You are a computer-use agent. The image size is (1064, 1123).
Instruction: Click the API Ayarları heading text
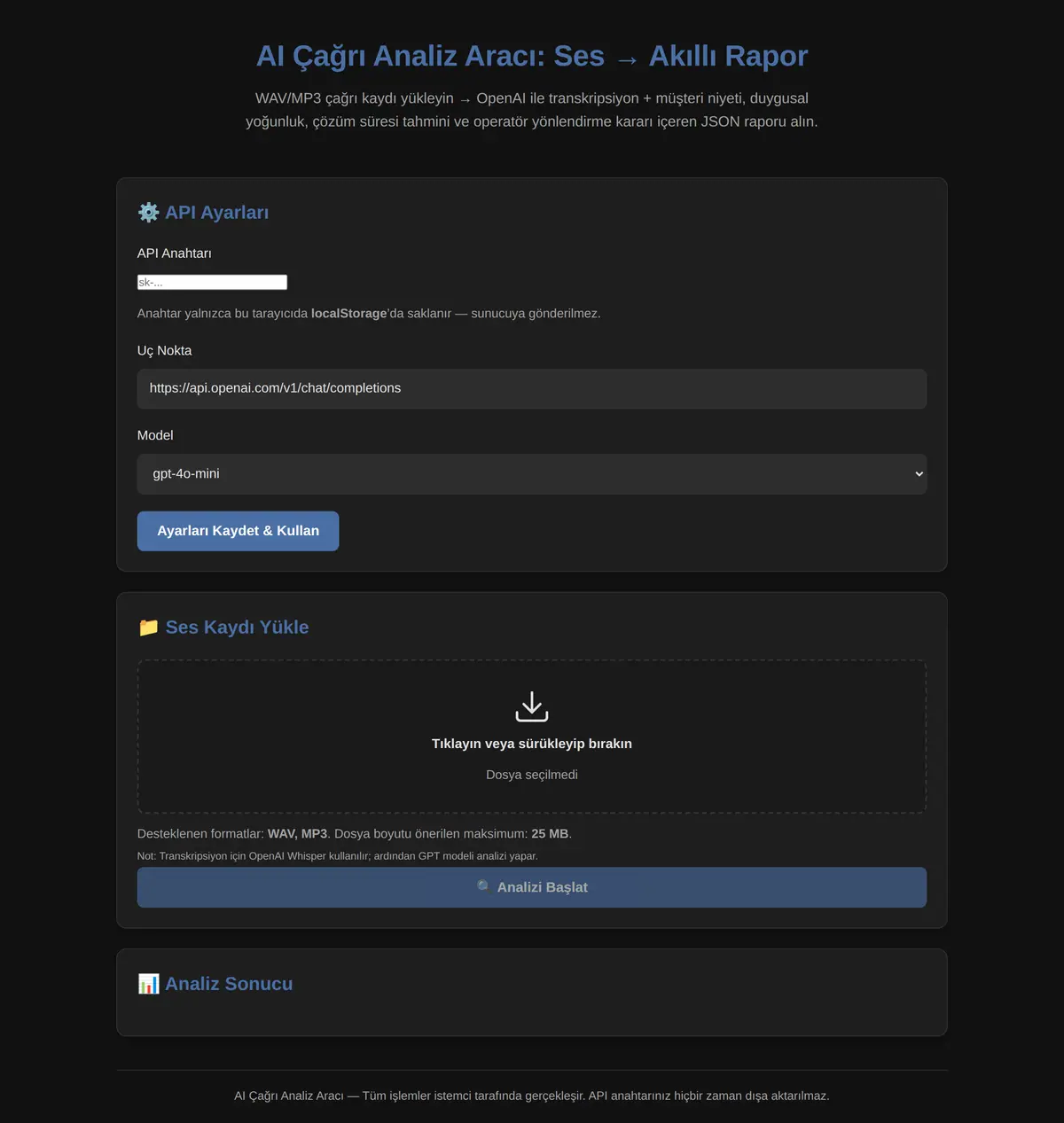(x=216, y=213)
